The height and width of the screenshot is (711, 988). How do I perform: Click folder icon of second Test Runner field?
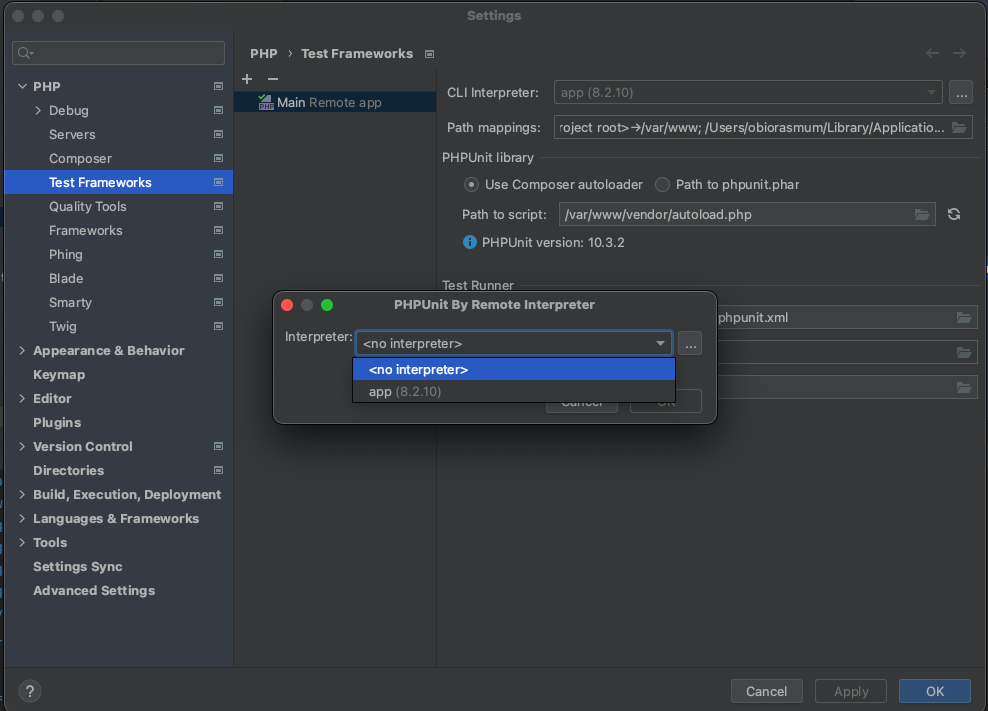tap(964, 352)
